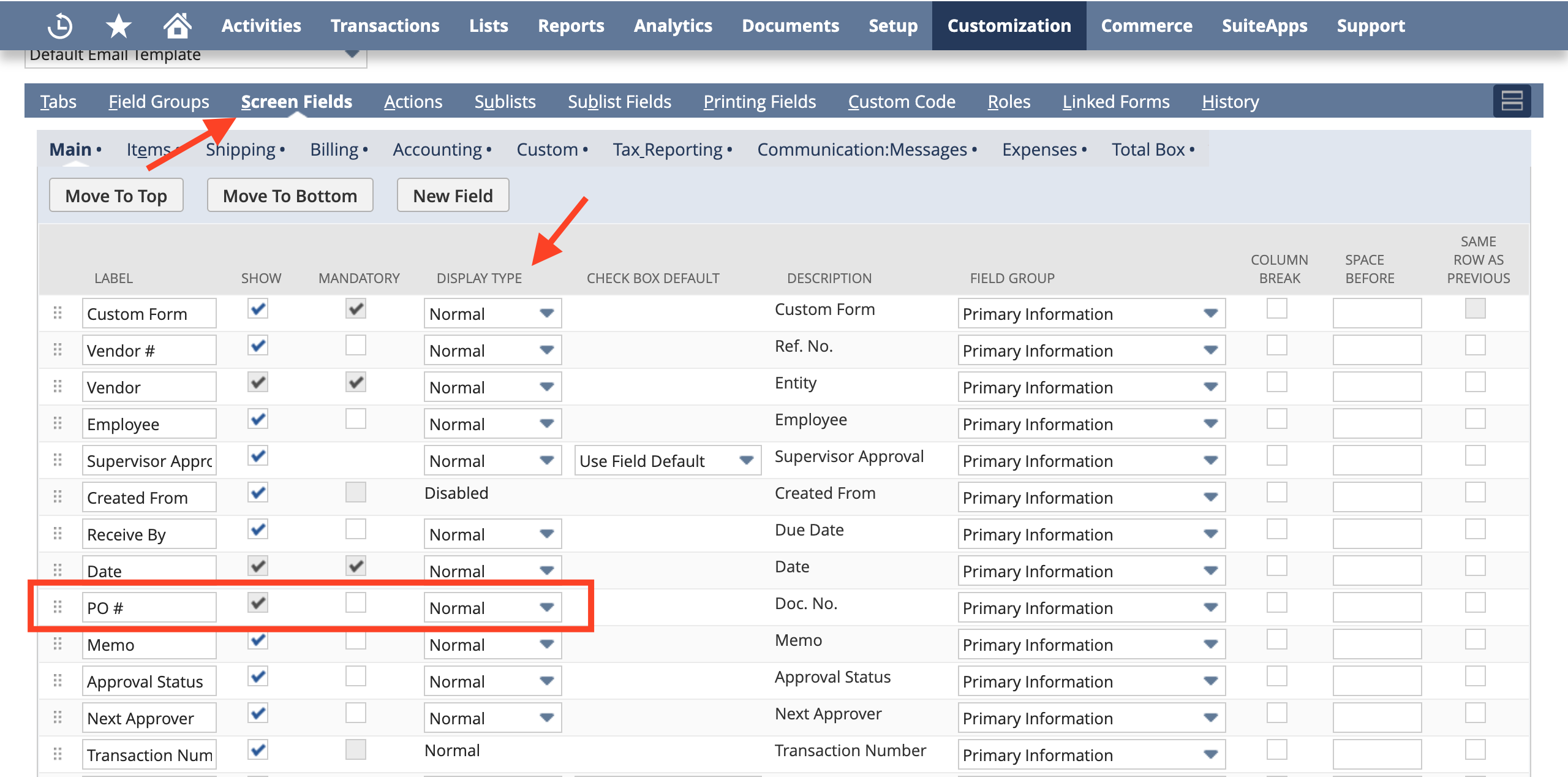Uncheck Show checkbox for Vendor # row
The height and width of the screenshot is (777, 1568).
(x=258, y=346)
